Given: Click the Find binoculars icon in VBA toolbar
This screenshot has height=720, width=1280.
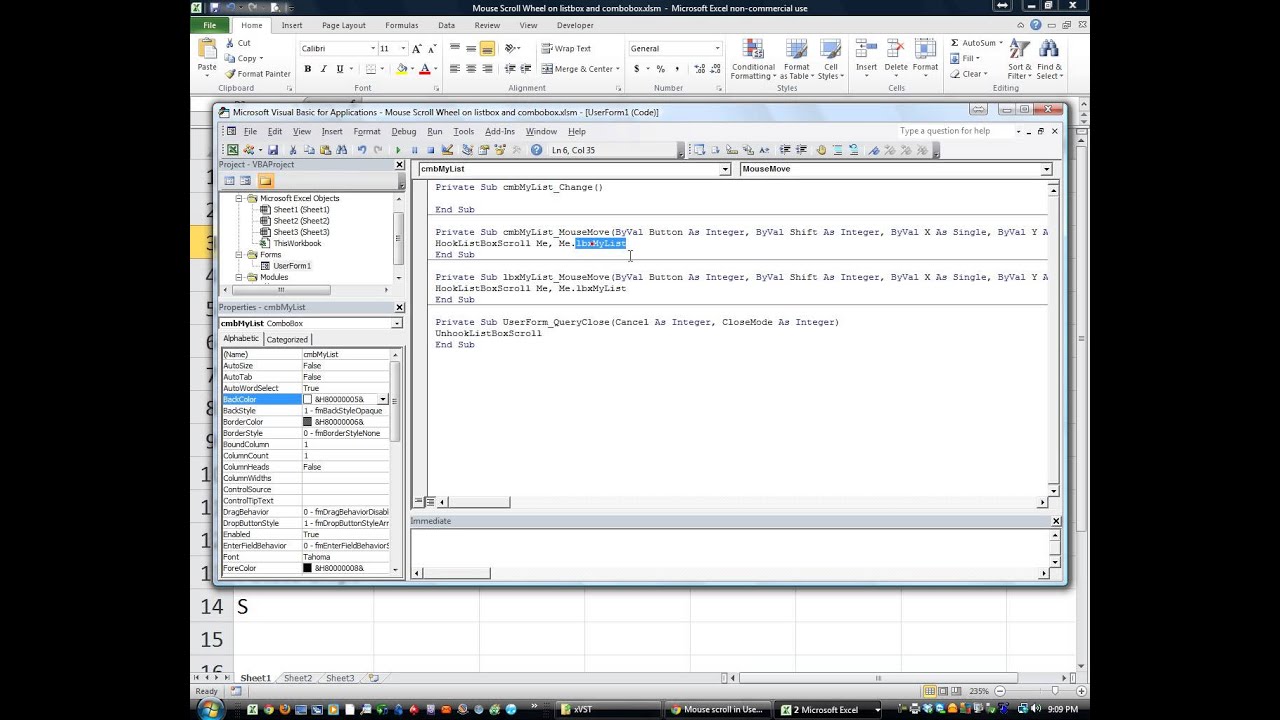Looking at the screenshot, I should [x=341, y=150].
